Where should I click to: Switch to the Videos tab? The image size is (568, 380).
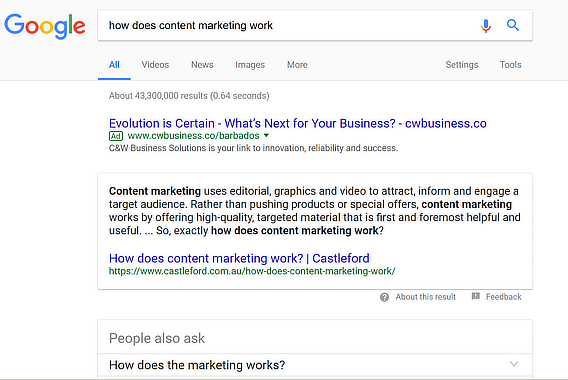tap(155, 65)
